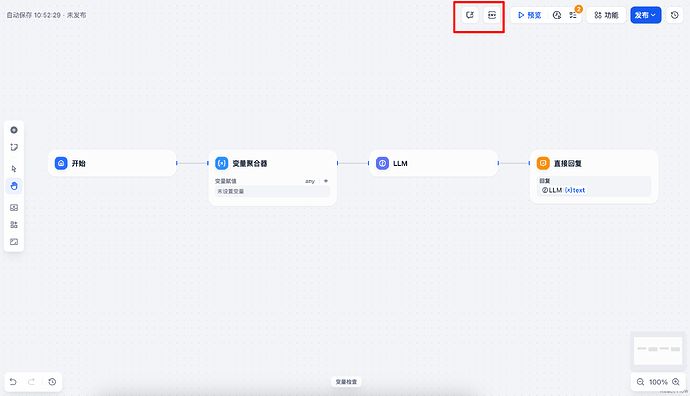Image resolution: width=690 pixels, height=396 pixels.
Task: Open the checklist icon with badge 2
Action: (x=573, y=15)
